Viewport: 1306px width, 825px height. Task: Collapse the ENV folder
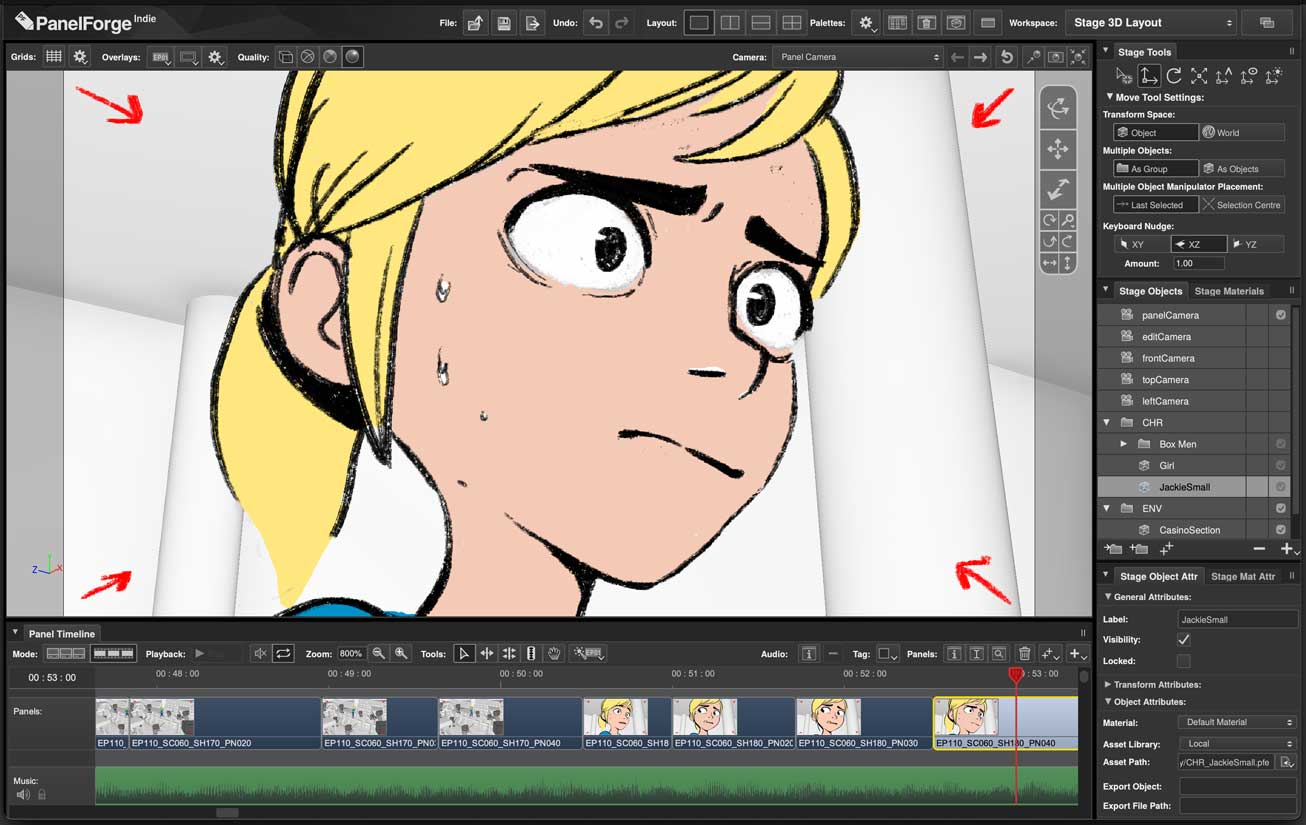coord(1107,508)
